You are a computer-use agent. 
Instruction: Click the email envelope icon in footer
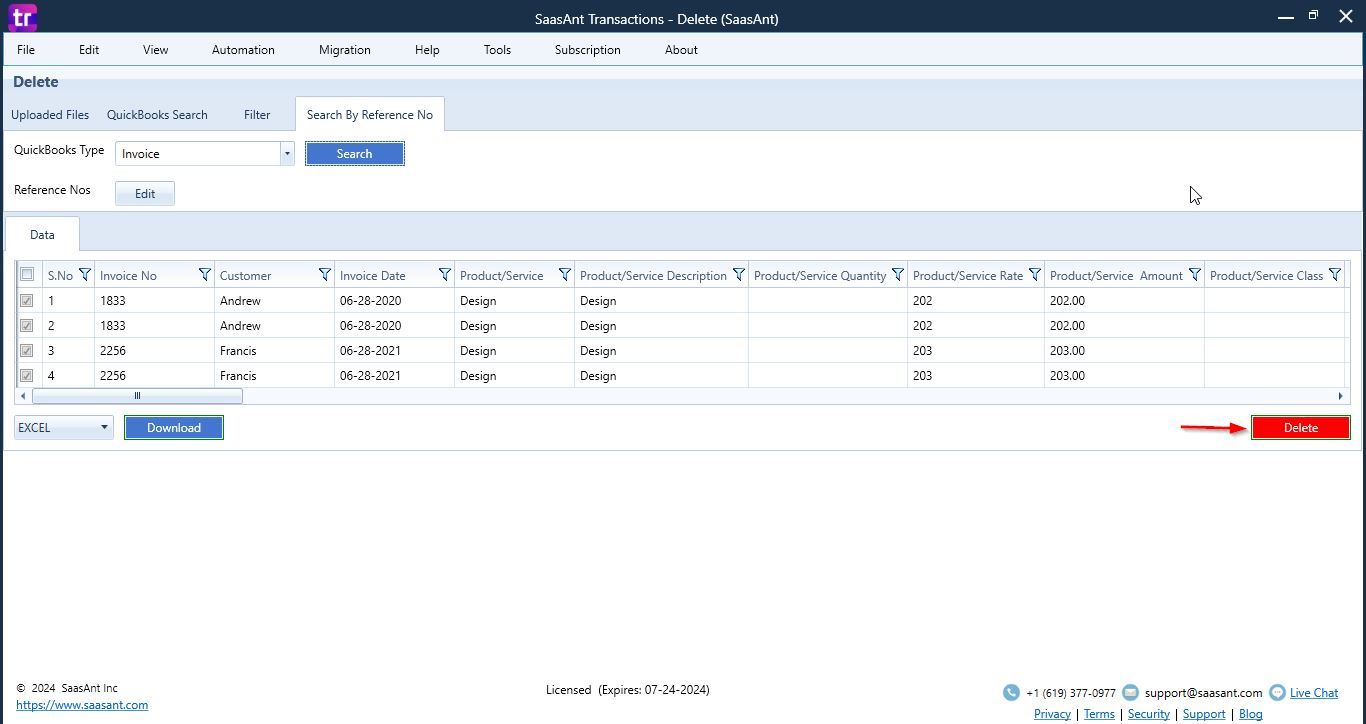tap(1130, 692)
